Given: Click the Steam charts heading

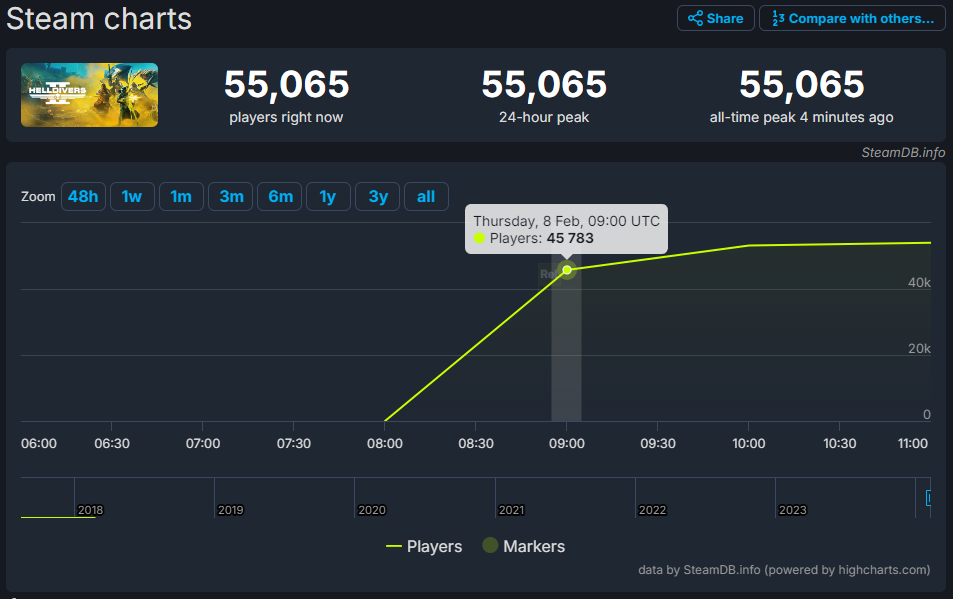Looking at the screenshot, I should point(99,19).
